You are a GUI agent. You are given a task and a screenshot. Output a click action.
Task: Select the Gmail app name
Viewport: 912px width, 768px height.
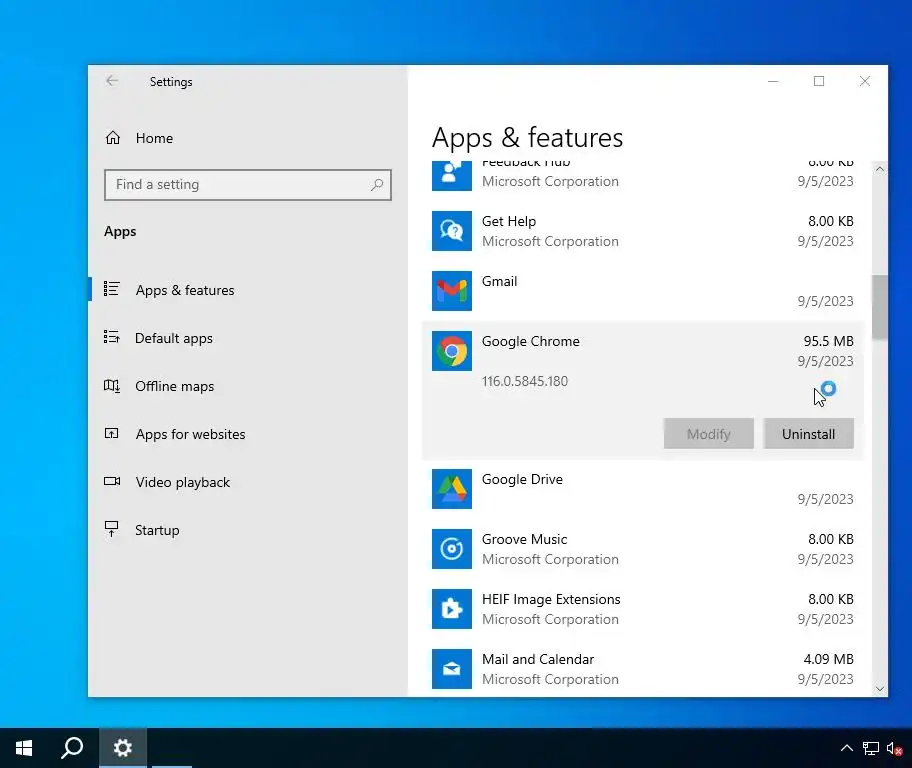coord(499,281)
